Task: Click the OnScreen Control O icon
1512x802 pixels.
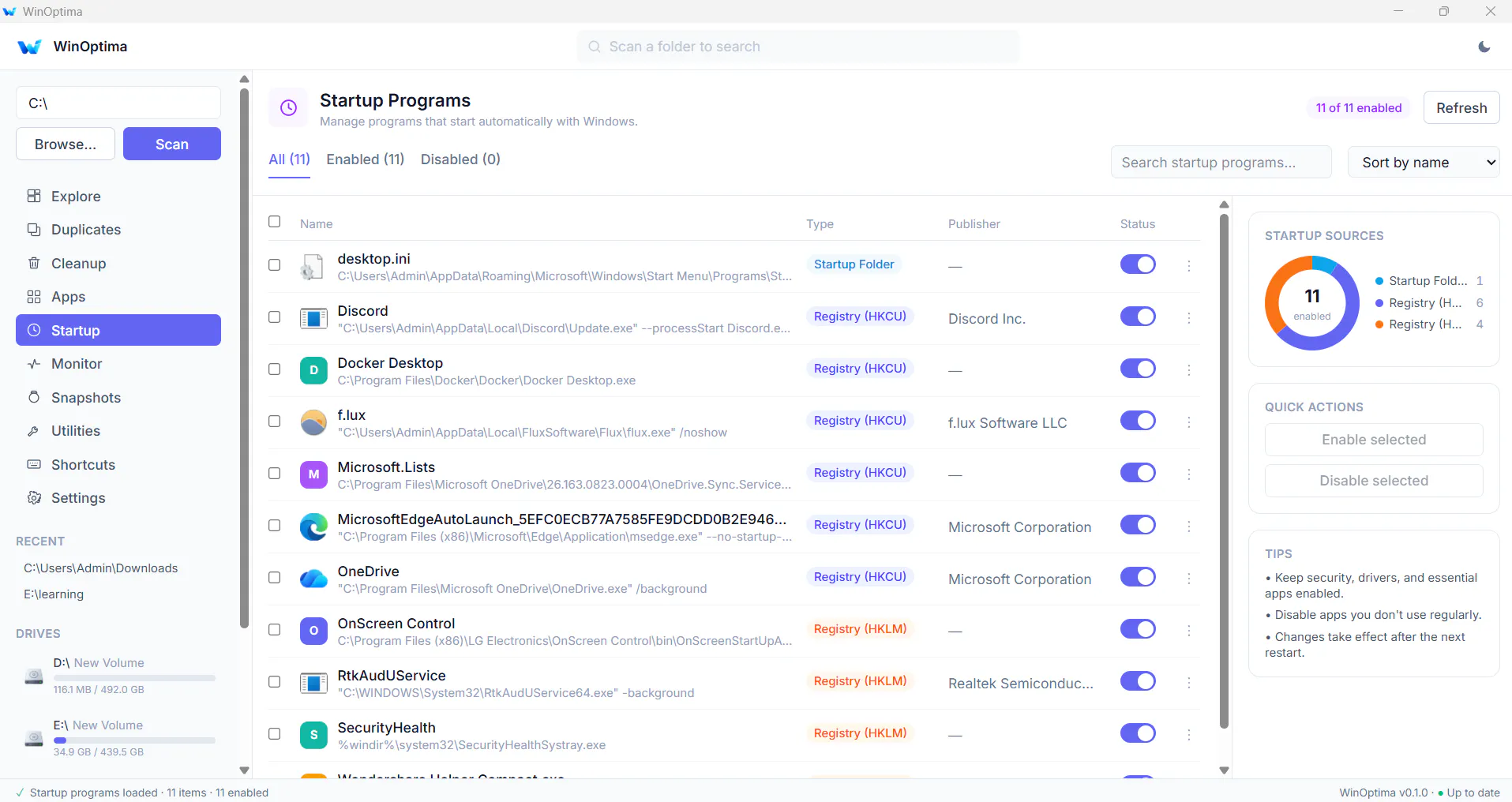Action: point(313,631)
